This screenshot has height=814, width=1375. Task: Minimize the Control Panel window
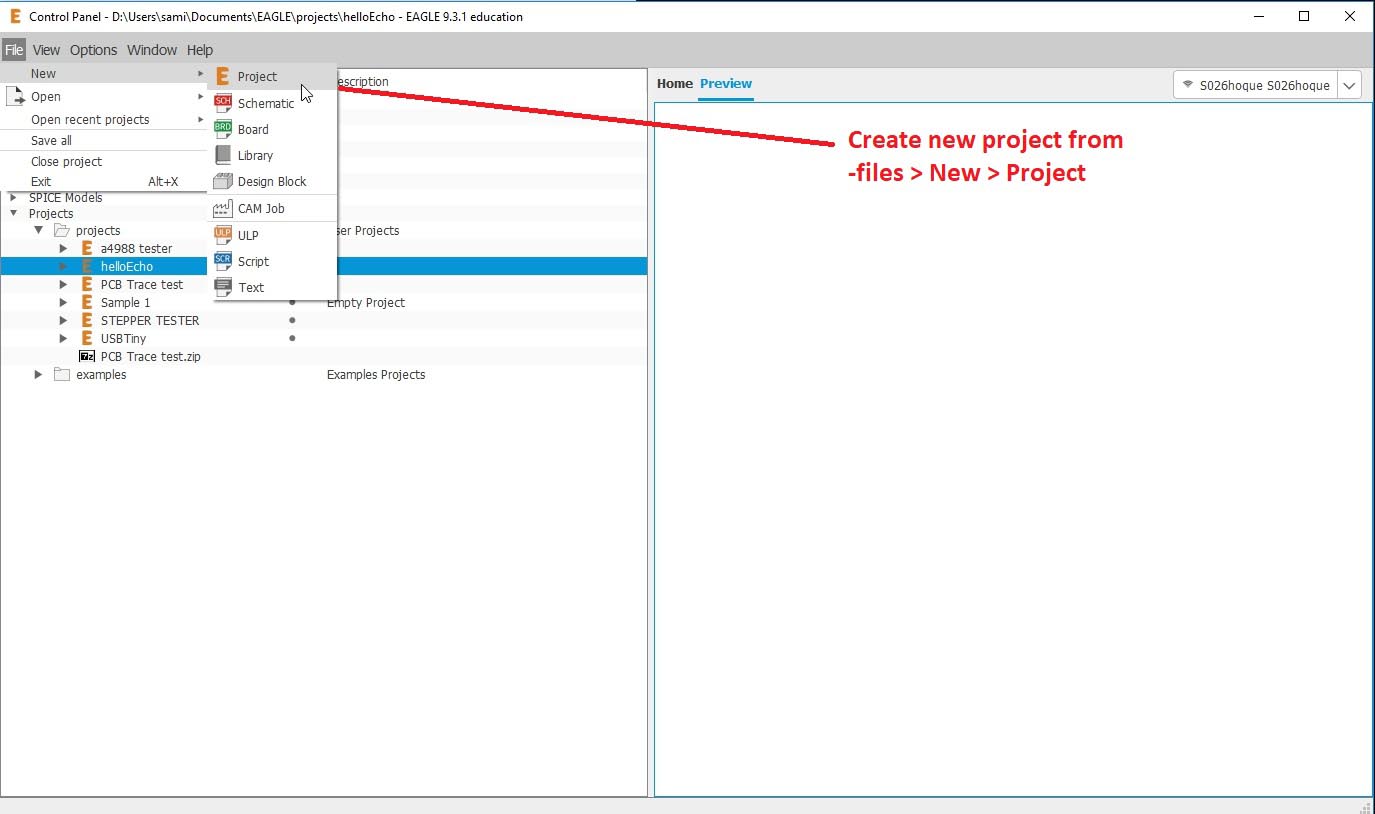1259,16
